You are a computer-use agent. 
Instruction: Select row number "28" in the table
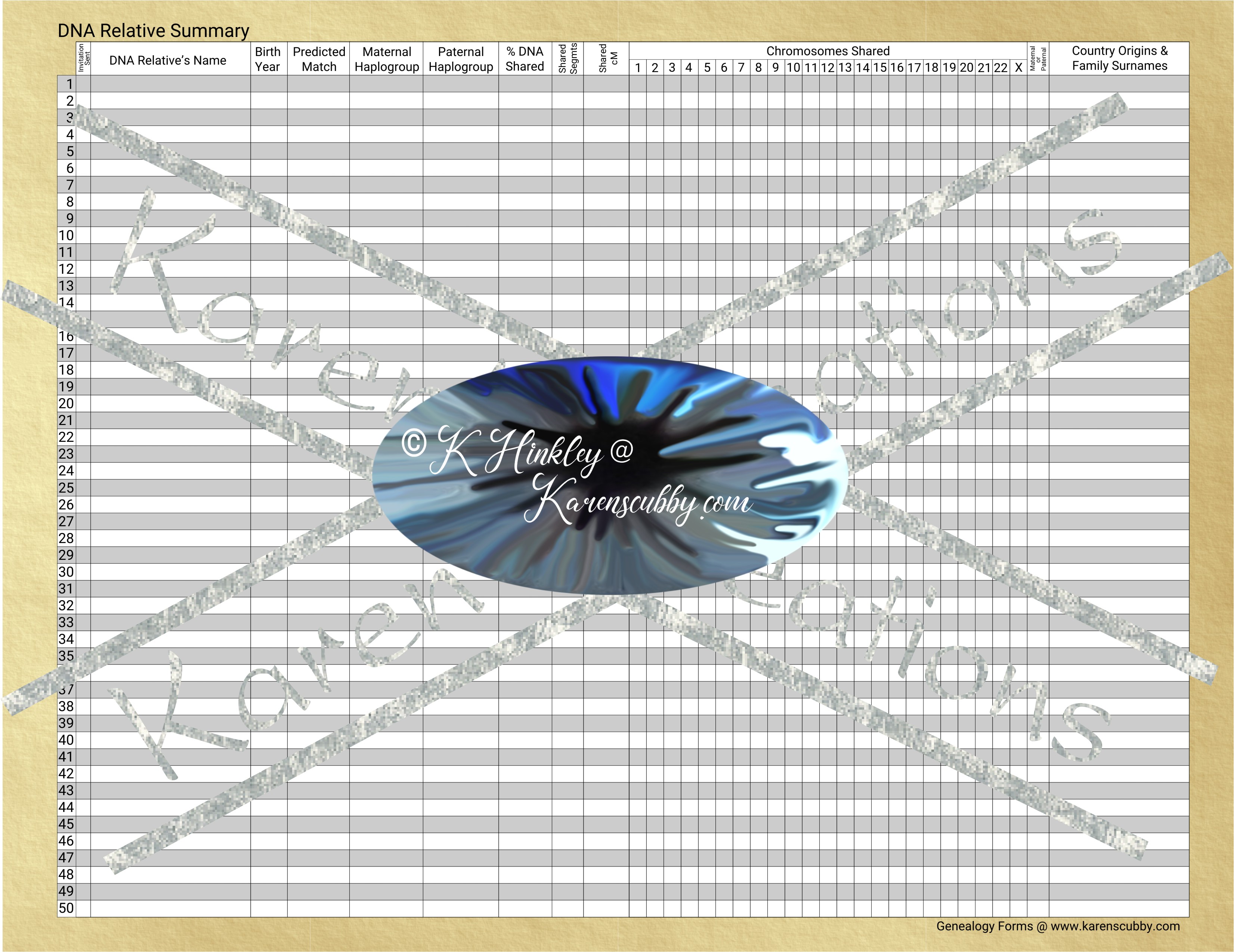tap(66, 539)
